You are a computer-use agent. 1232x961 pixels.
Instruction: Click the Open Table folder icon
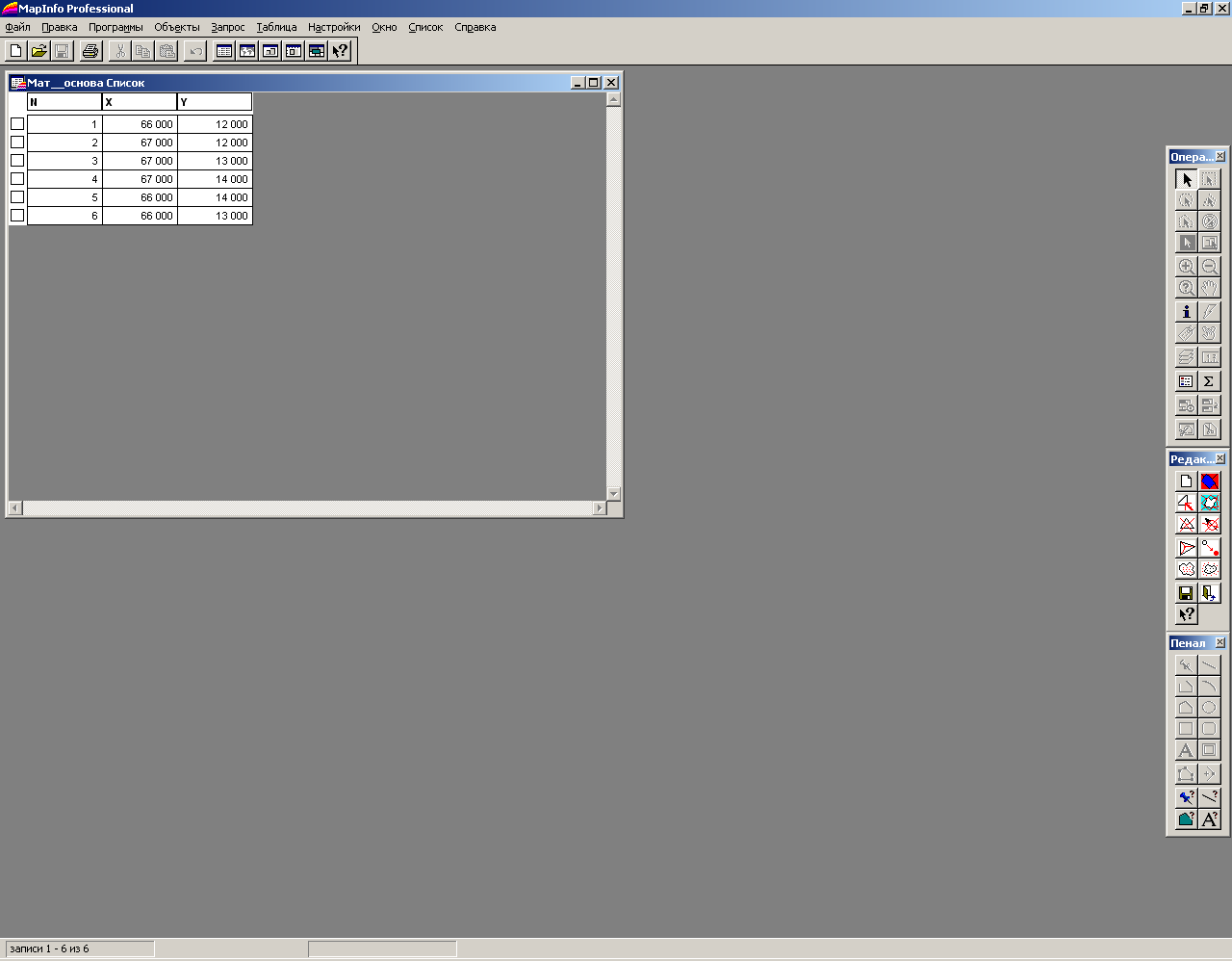(x=38, y=51)
